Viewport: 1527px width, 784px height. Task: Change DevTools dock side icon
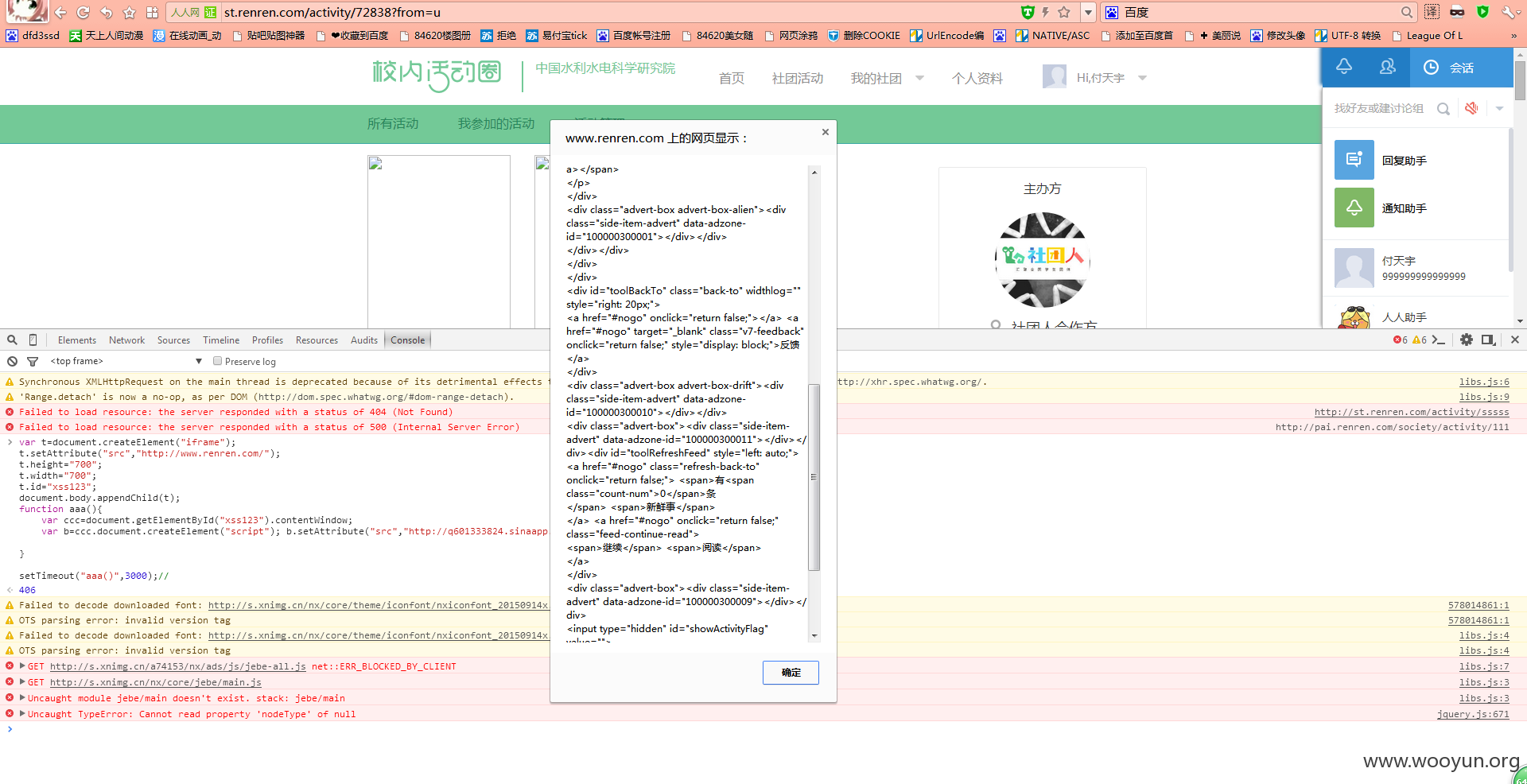coord(1488,340)
